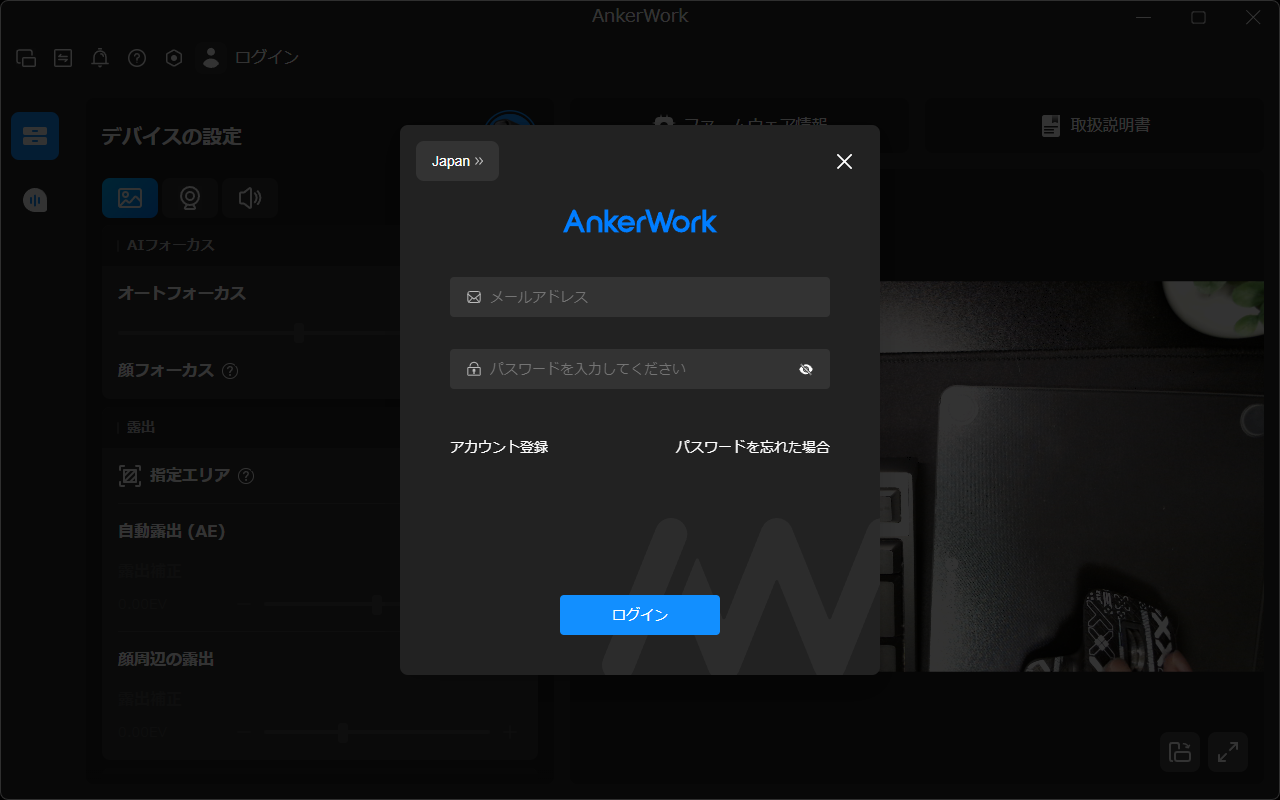This screenshot has width=1280, height=800.
Task: Click the ログイン text in top toolbar
Action: click(x=267, y=58)
